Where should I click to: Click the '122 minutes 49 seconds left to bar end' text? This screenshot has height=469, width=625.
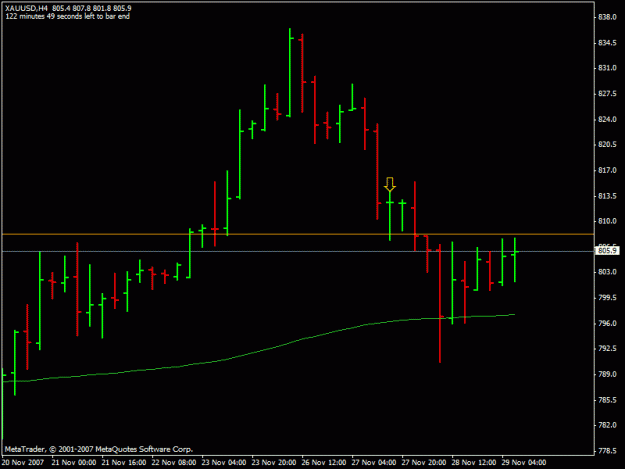67,16
